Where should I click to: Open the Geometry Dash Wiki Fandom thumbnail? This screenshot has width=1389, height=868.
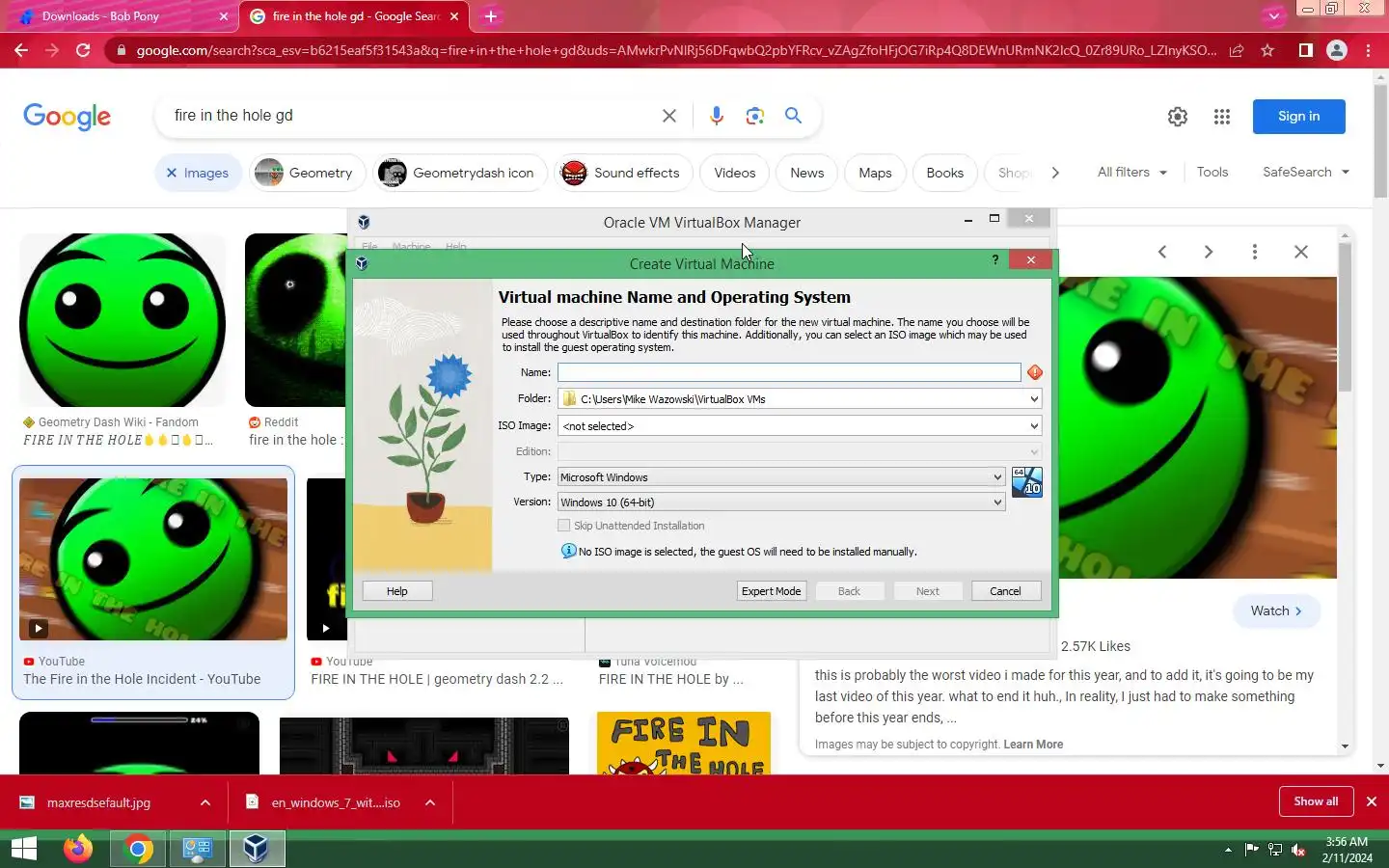(x=123, y=320)
